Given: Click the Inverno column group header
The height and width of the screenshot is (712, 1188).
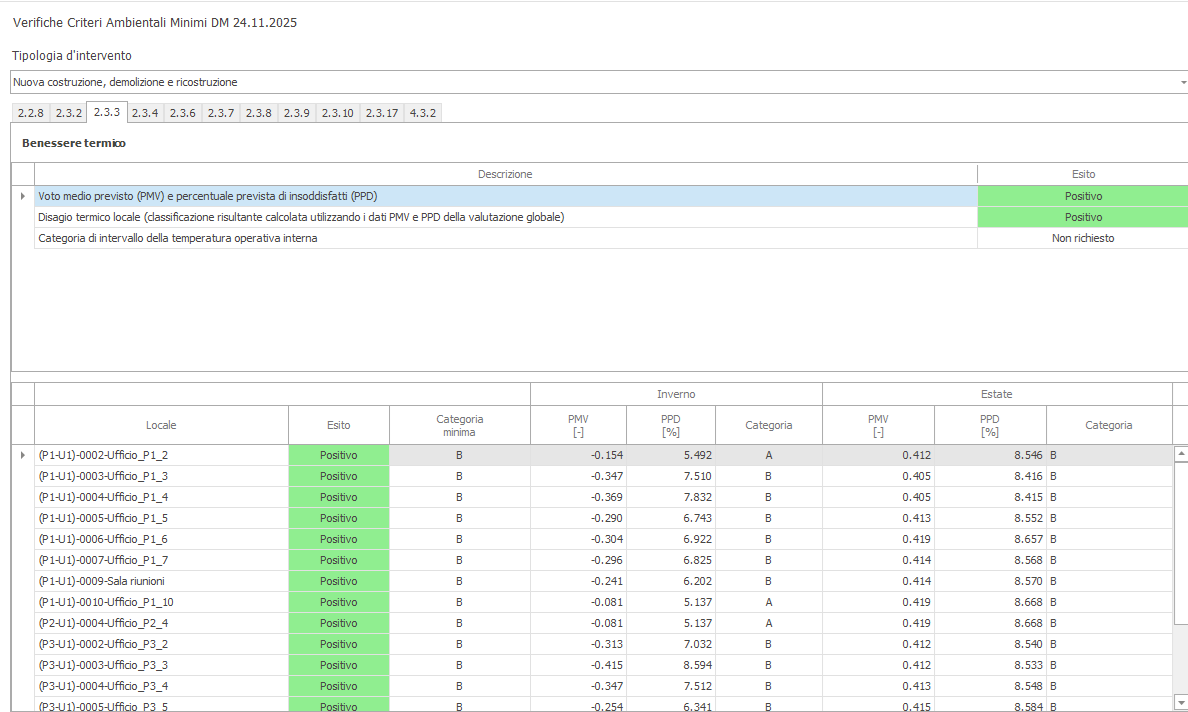Looking at the screenshot, I should coord(676,394).
